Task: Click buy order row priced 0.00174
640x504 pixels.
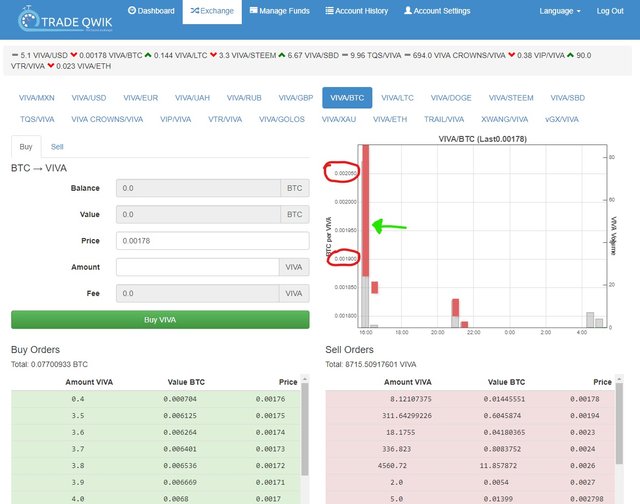Action: 156,432
